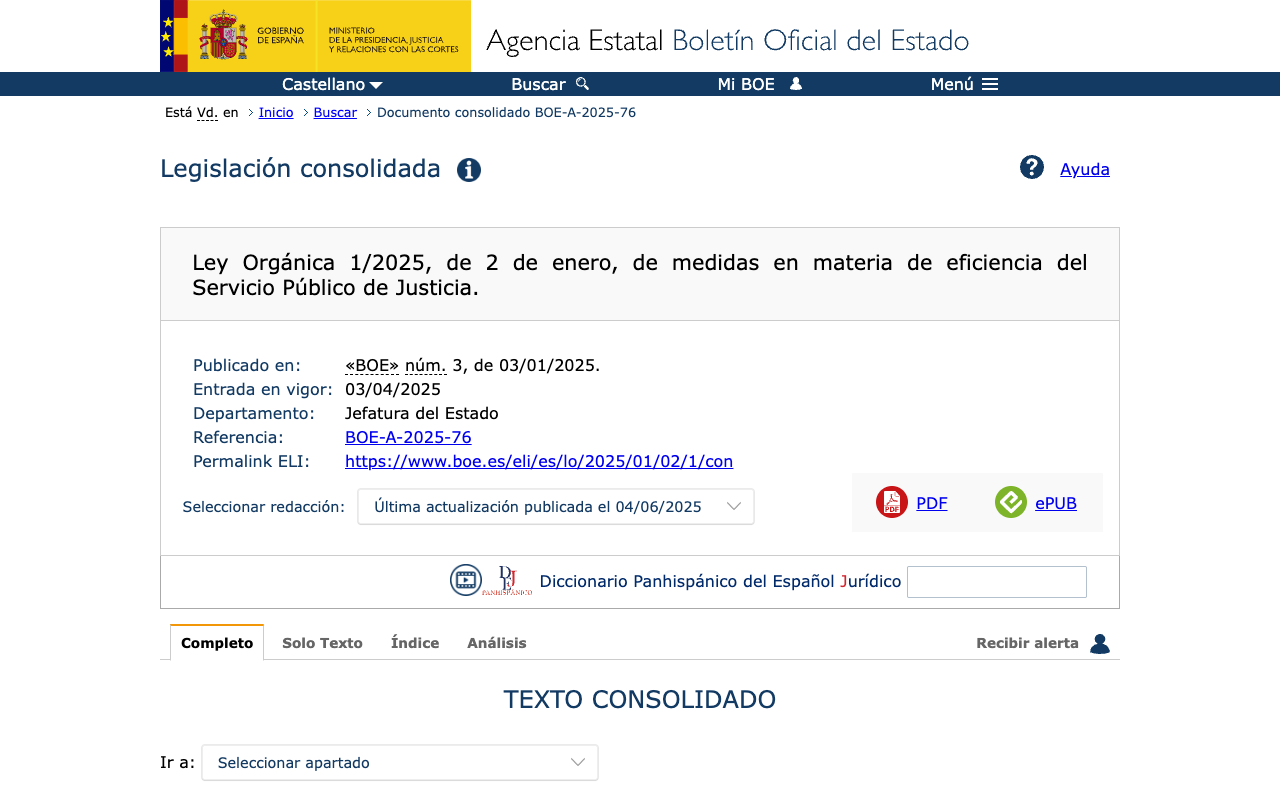1280x800 pixels.
Task: Click the info icon next to Legislación consolidada
Action: coord(469,170)
